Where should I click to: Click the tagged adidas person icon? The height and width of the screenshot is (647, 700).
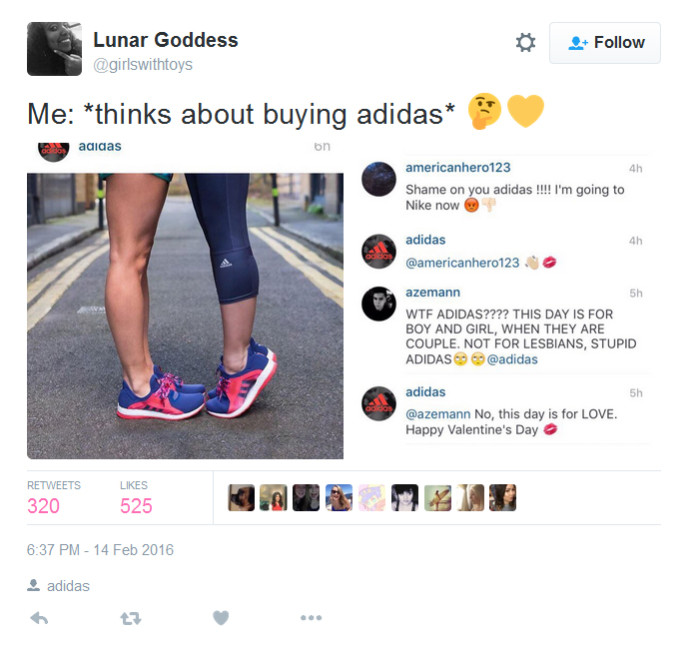33,585
